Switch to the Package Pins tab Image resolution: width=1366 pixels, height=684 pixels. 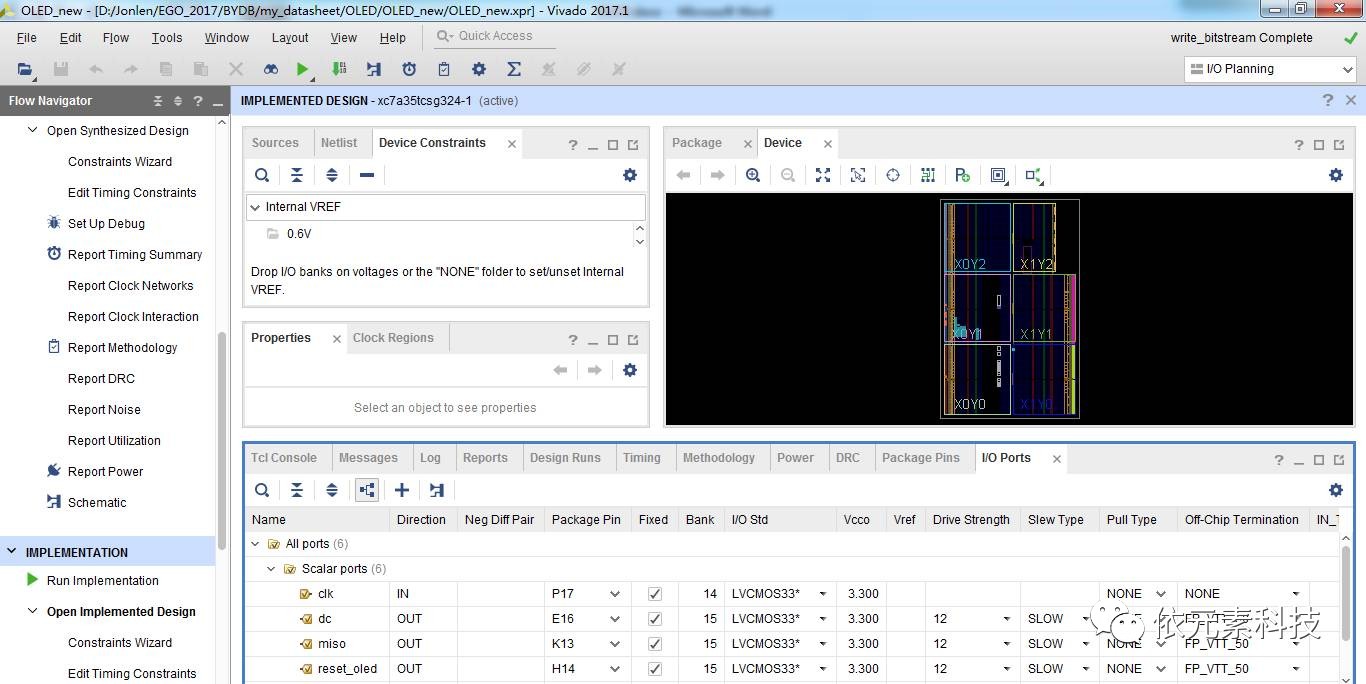click(920, 458)
